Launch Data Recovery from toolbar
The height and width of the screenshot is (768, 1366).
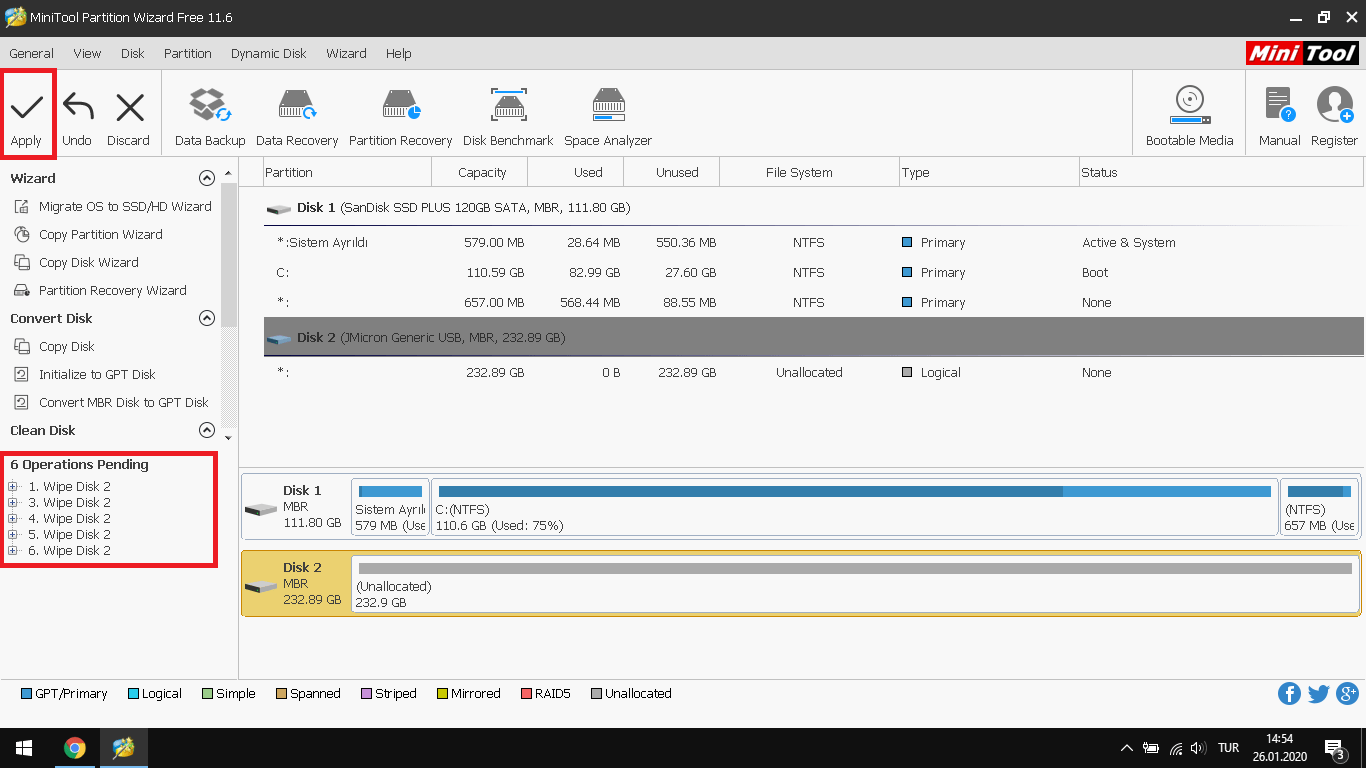(297, 117)
